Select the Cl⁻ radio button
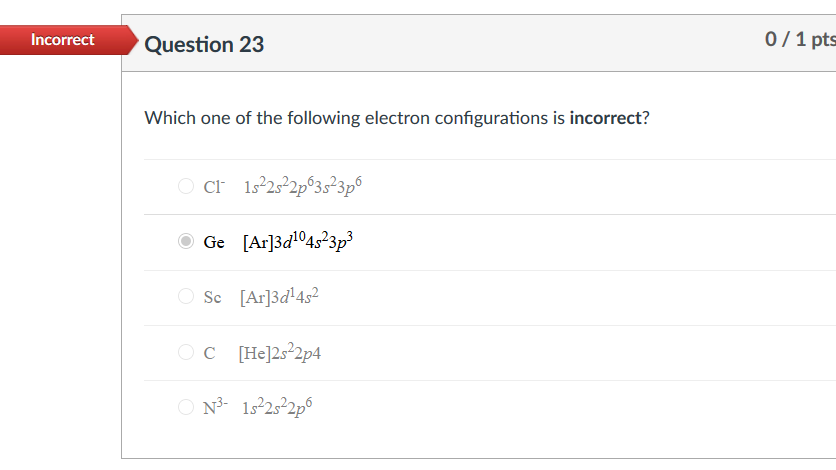 [x=185, y=186]
